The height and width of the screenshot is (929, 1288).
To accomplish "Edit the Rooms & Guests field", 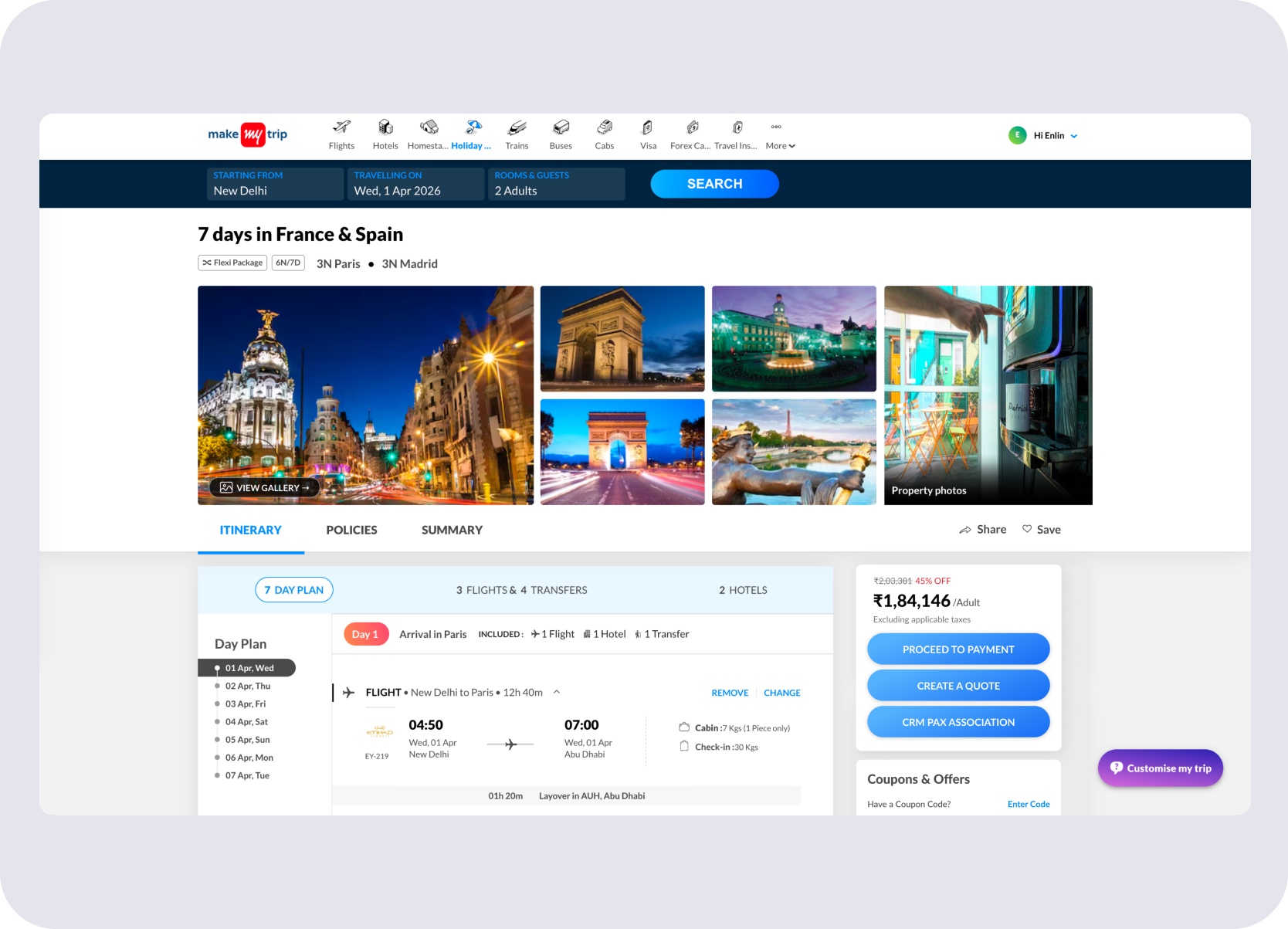I will (556, 184).
